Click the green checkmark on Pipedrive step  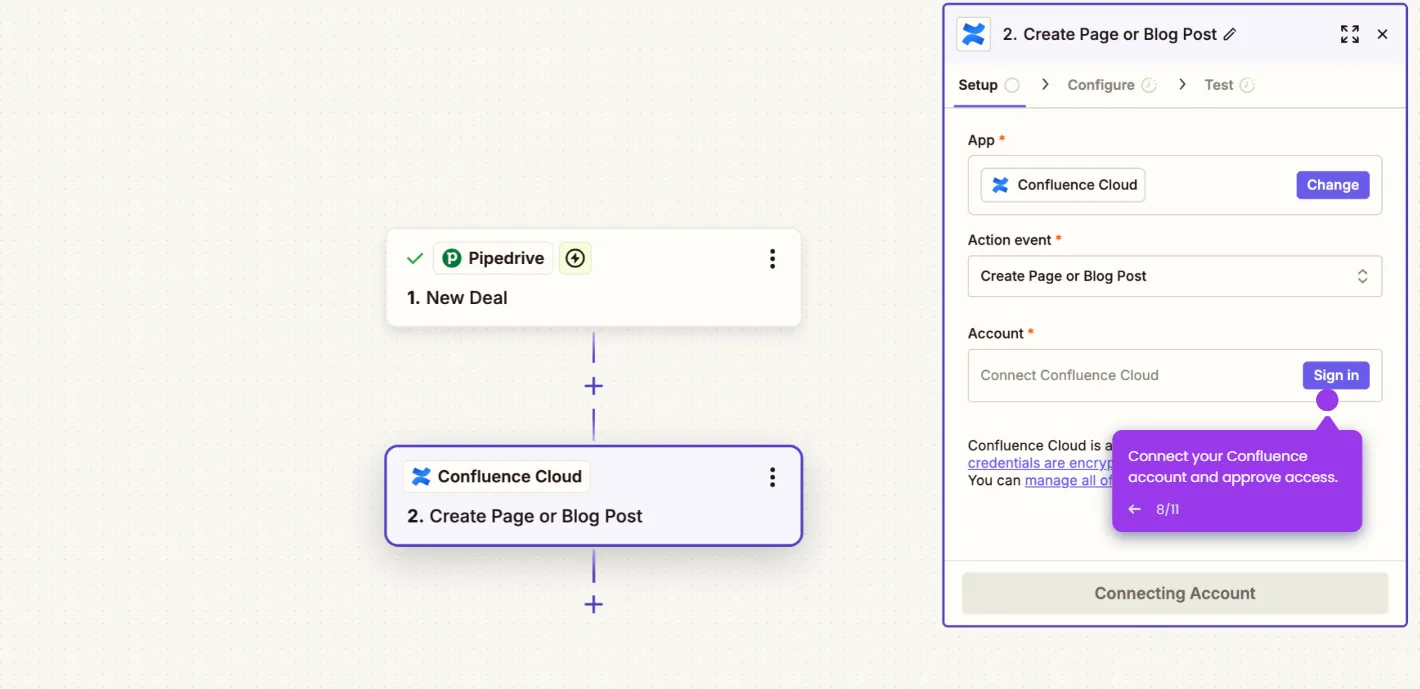415,259
